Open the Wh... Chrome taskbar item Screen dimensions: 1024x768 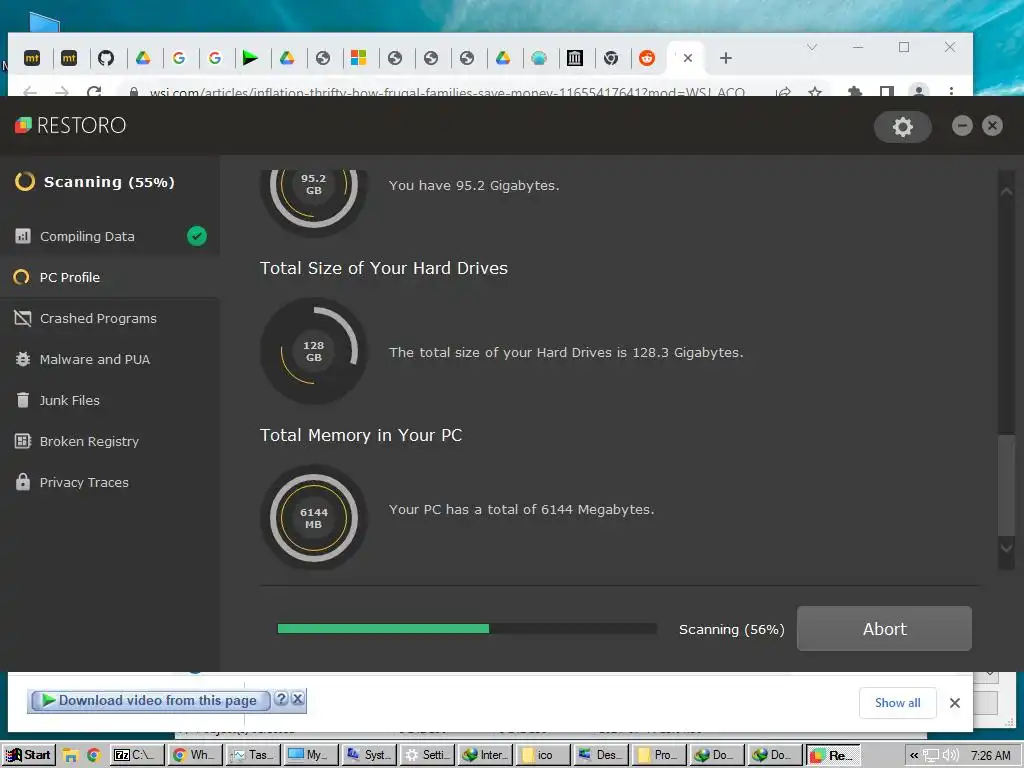195,755
